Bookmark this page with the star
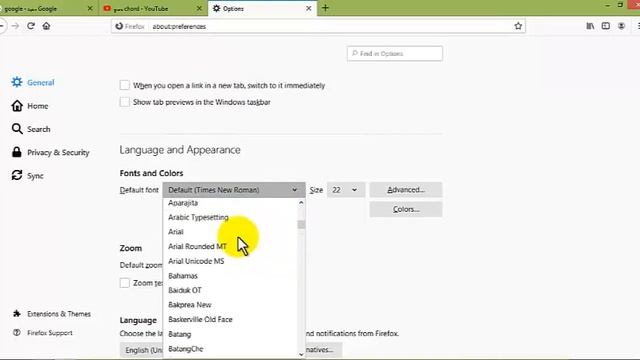Image resolution: width=640 pixels, height=360 pixels. (518, 26)
